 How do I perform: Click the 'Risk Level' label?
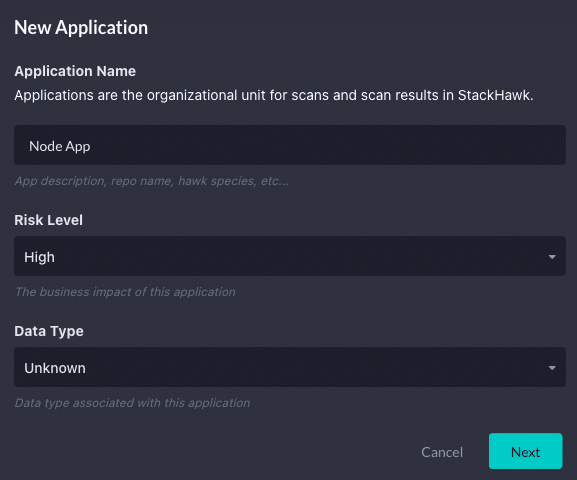click(x=49, y=220)
